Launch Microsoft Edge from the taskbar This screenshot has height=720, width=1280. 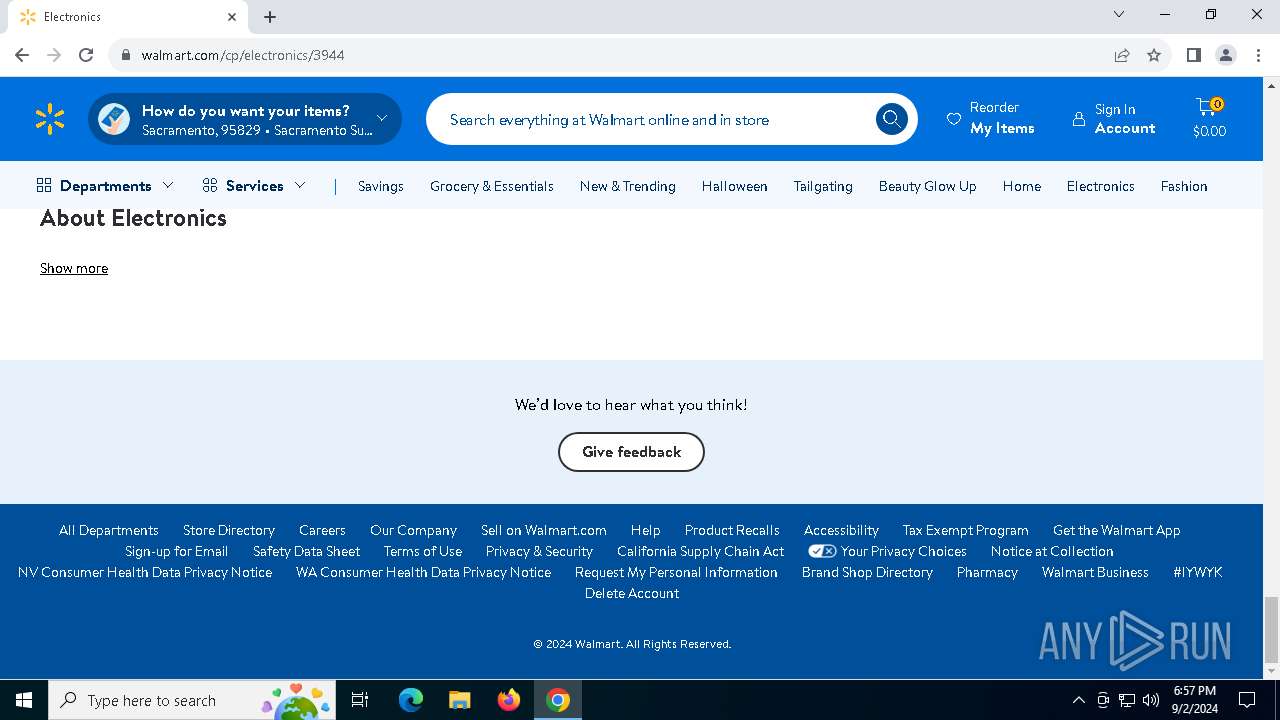(411, 700)
